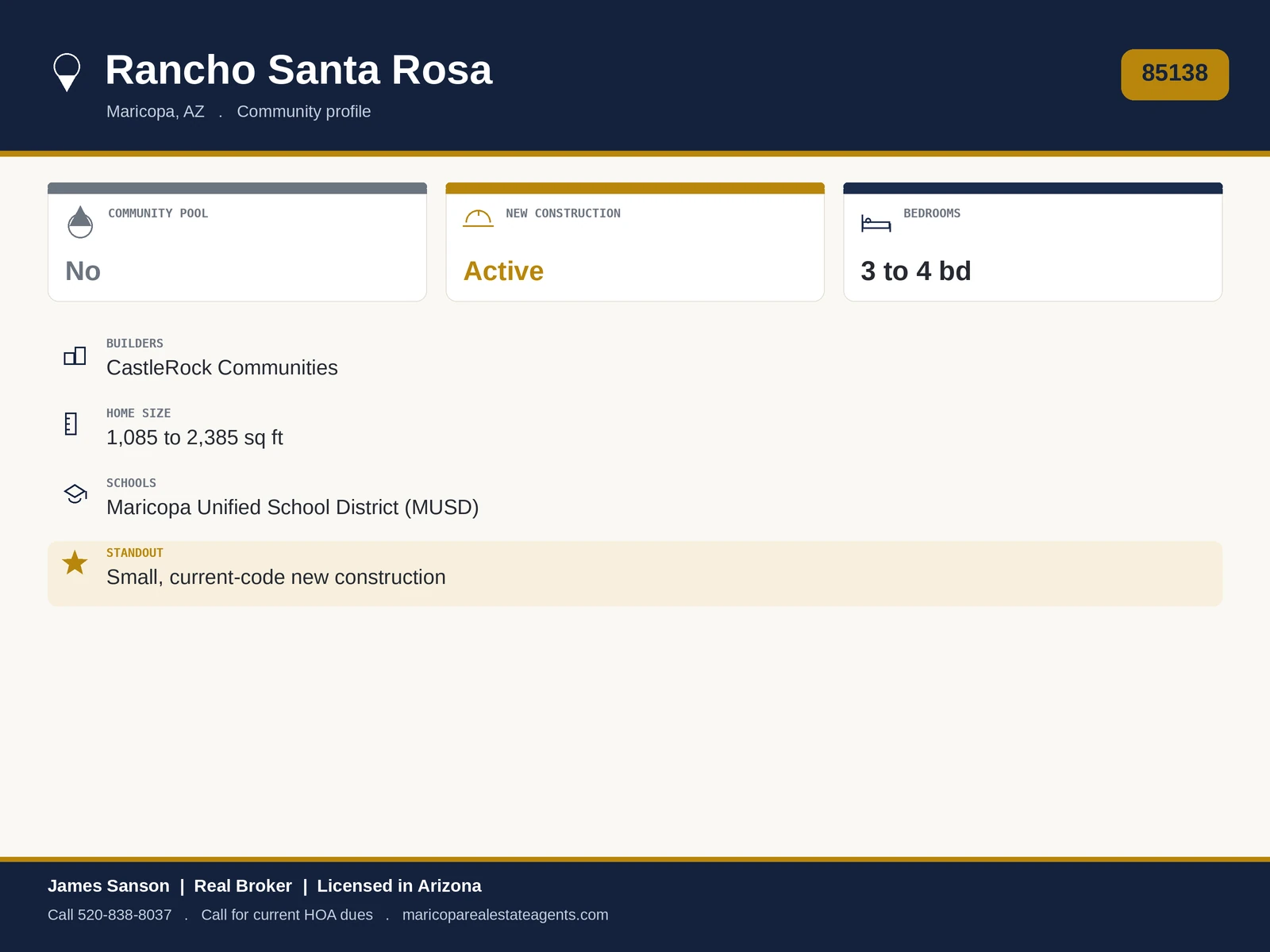The height and width of the screenshot is (952, 1270).
Task: Click 'CastleRock Communities' builder name
Action: pyautogui.click(x=222, y=368)
